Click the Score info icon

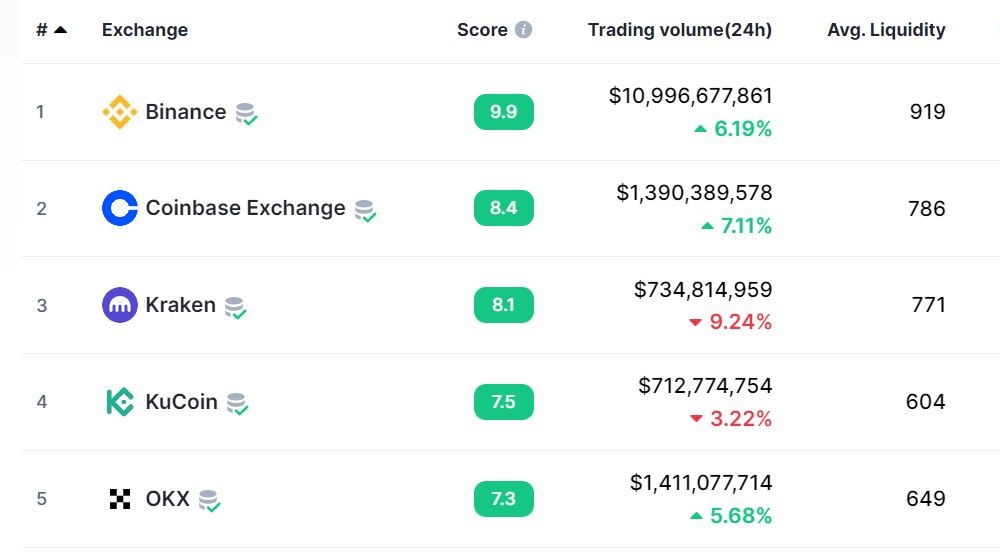click(523, 30)
